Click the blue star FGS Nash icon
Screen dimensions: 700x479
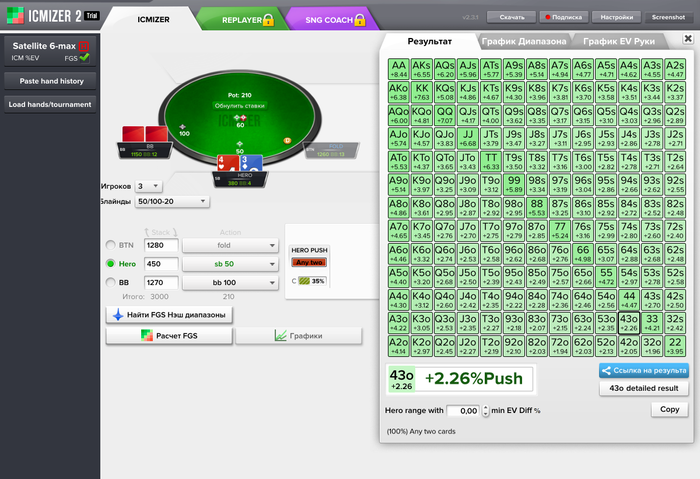click(x=118, y=315)
